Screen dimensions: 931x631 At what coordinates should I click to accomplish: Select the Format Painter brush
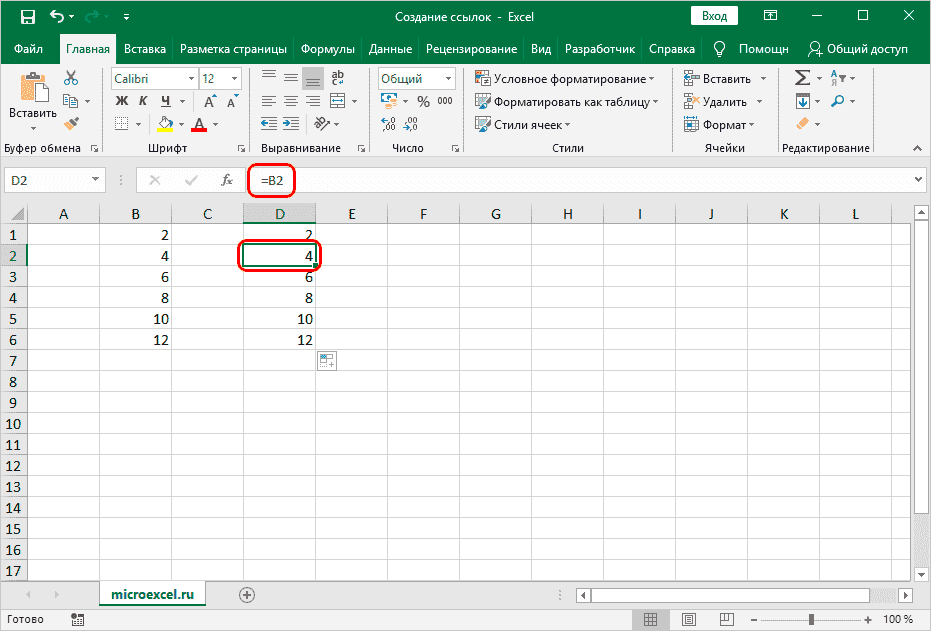[71, 124]
